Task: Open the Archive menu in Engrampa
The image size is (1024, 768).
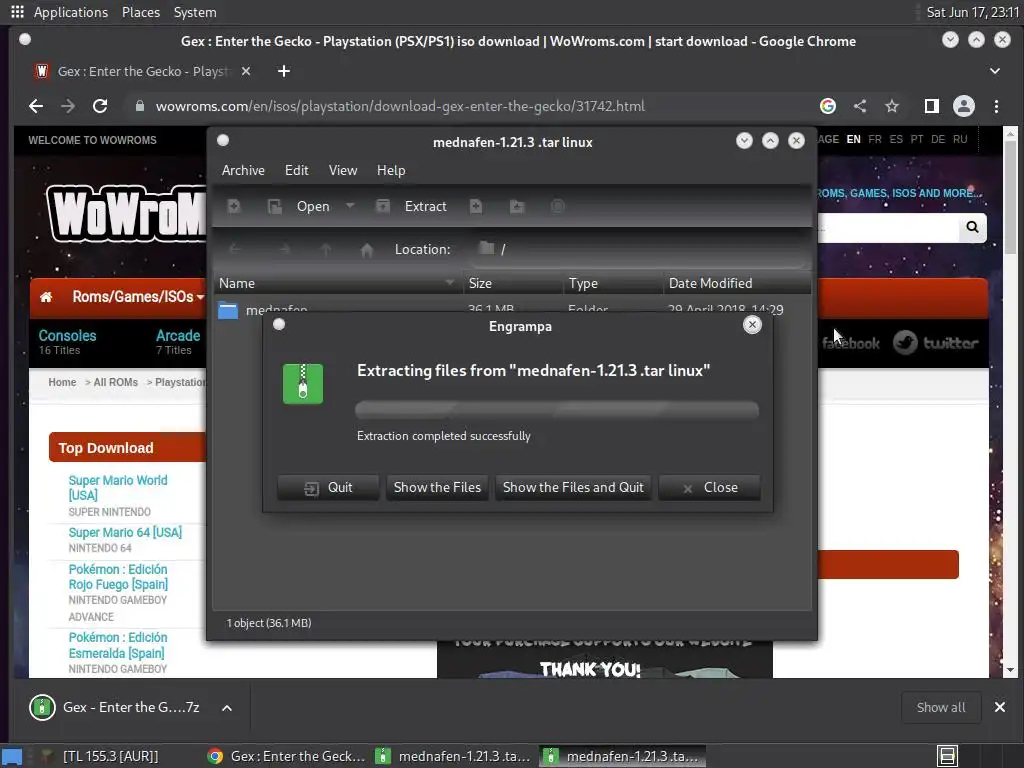Action: coord(243,170)
